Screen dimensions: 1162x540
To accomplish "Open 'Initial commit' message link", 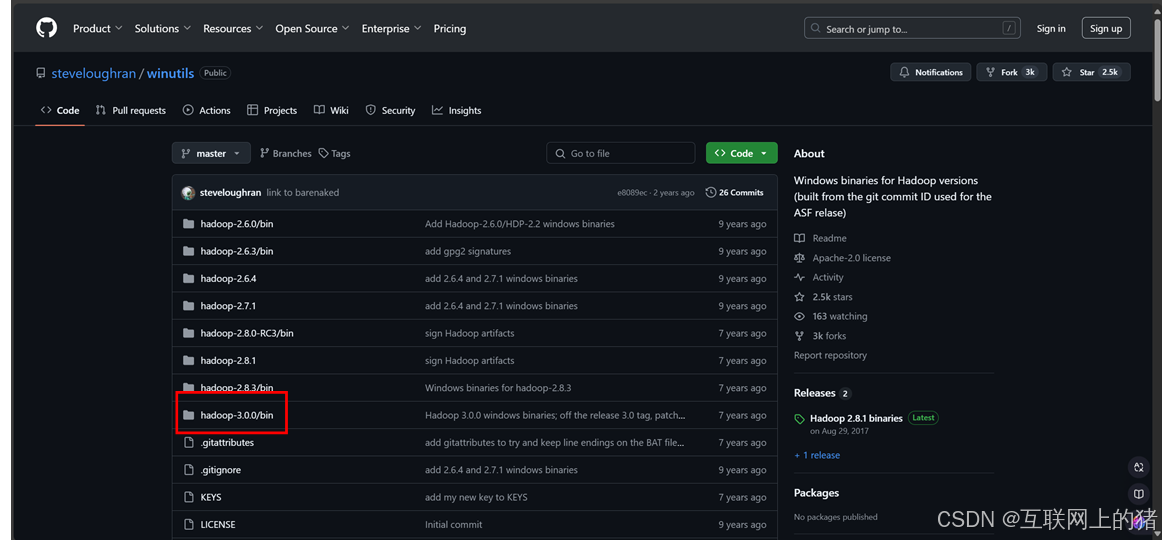I will [454, 524].
